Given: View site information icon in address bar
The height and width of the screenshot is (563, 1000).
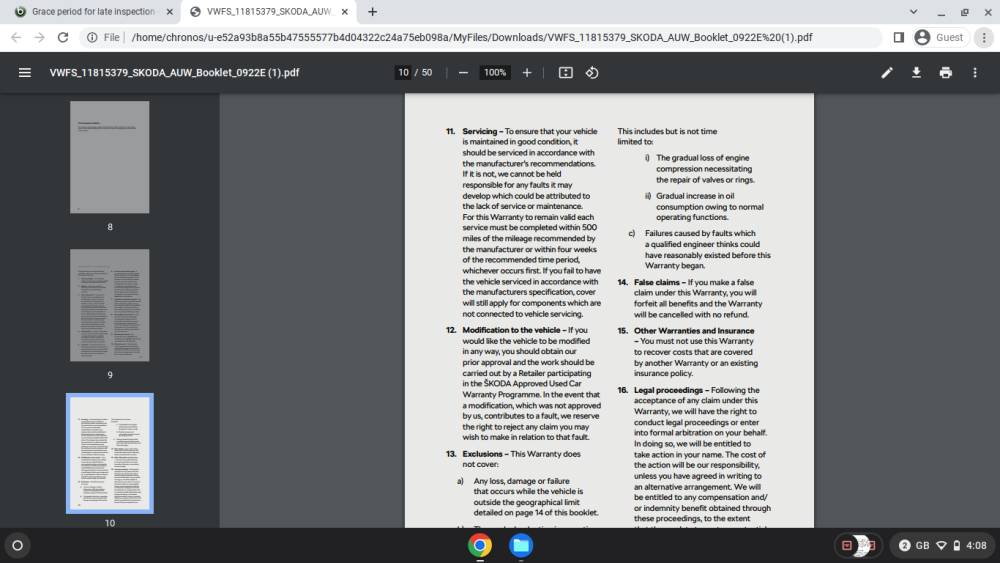Looking at the screenshot, I should pos(92,38).
